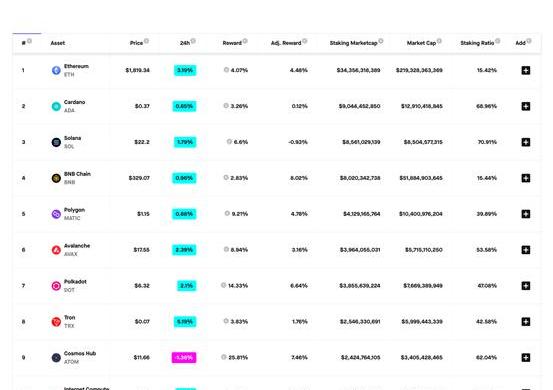The image size is (553, 390).
Task: Open the Cardano asset name link
Action: pos(74,102)
